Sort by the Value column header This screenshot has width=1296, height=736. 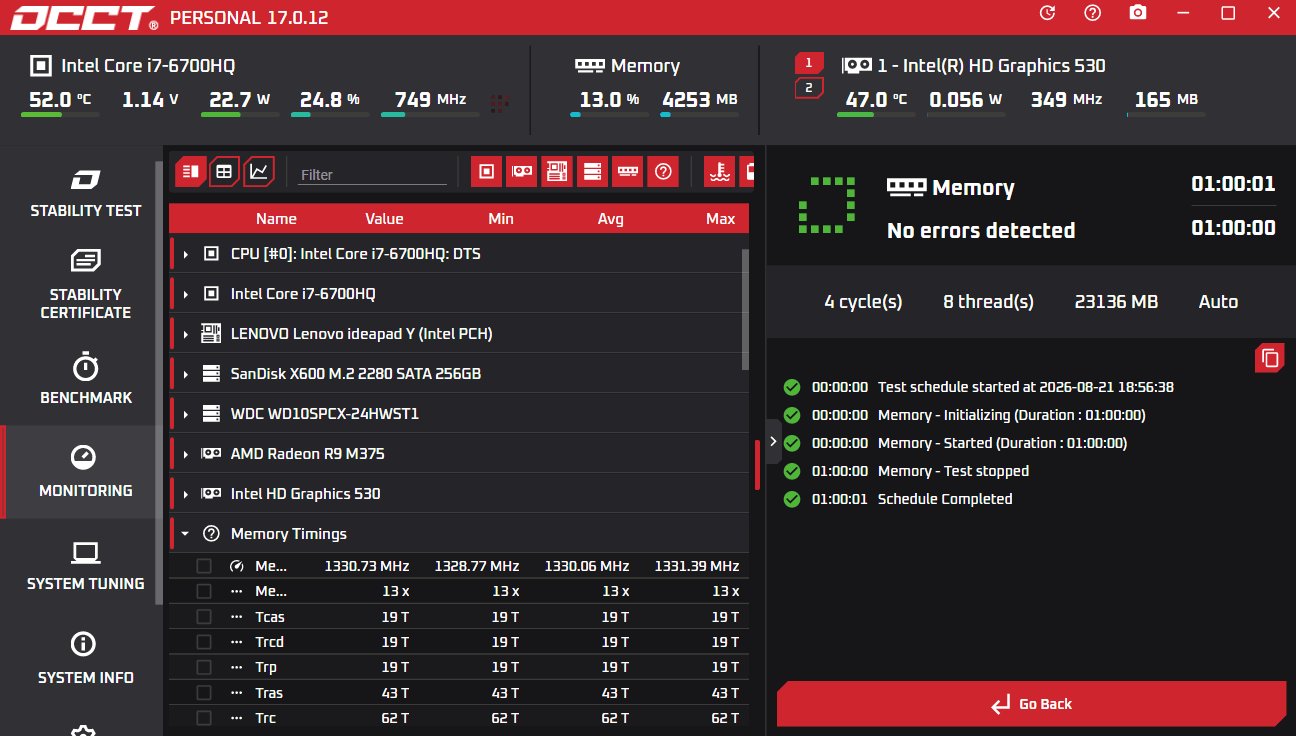point(384,219)
